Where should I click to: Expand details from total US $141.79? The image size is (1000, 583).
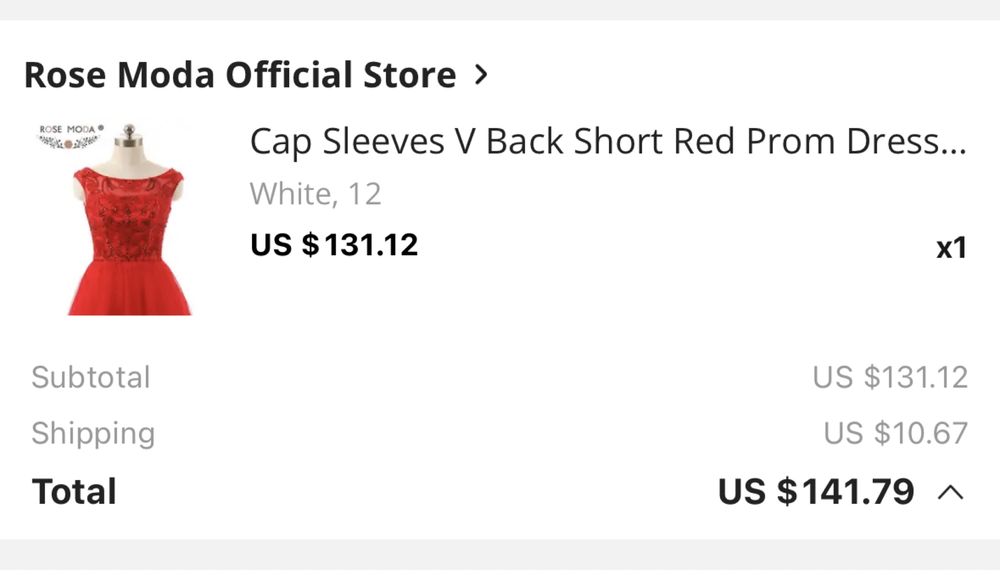pos(815,492)
